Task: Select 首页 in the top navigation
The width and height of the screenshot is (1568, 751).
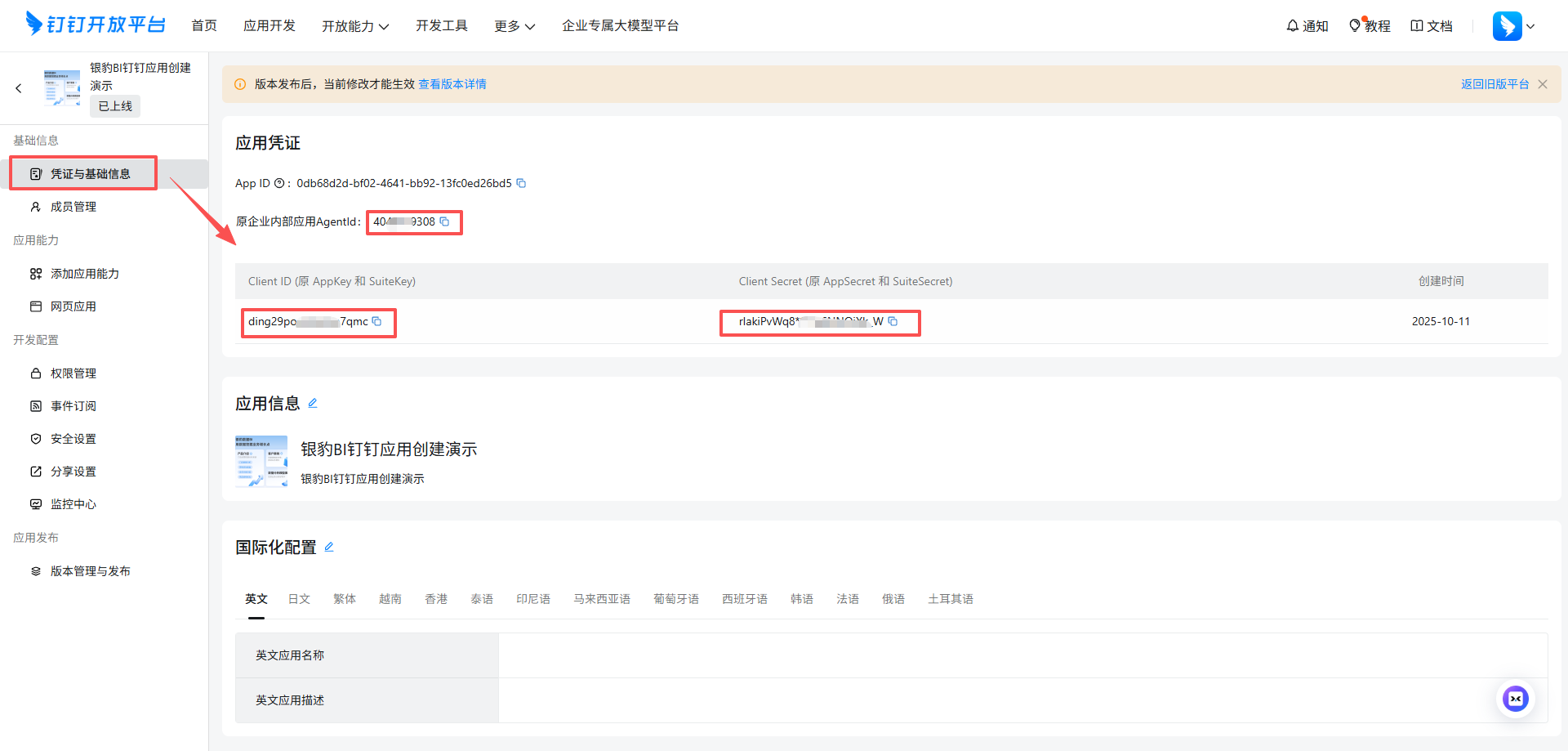Action: 204,25
